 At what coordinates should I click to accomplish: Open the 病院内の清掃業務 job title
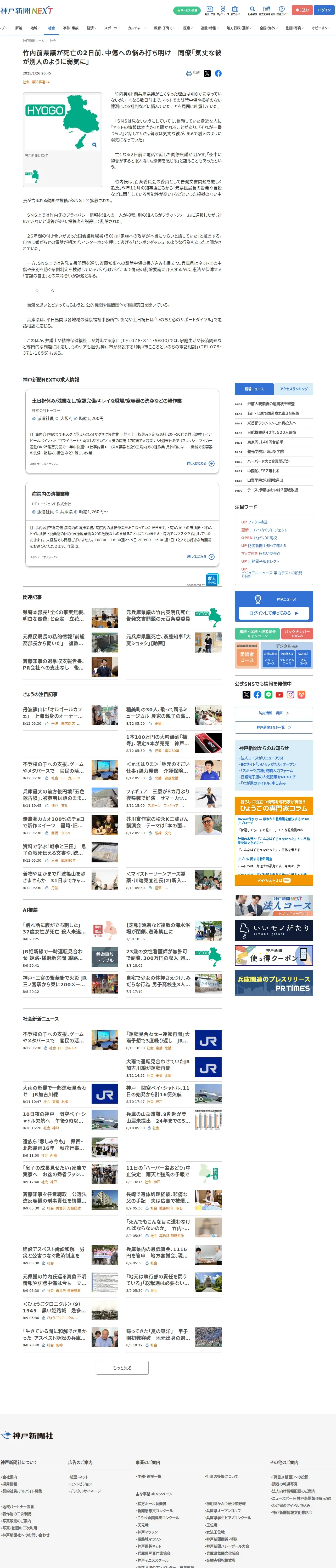click(51, 494)
